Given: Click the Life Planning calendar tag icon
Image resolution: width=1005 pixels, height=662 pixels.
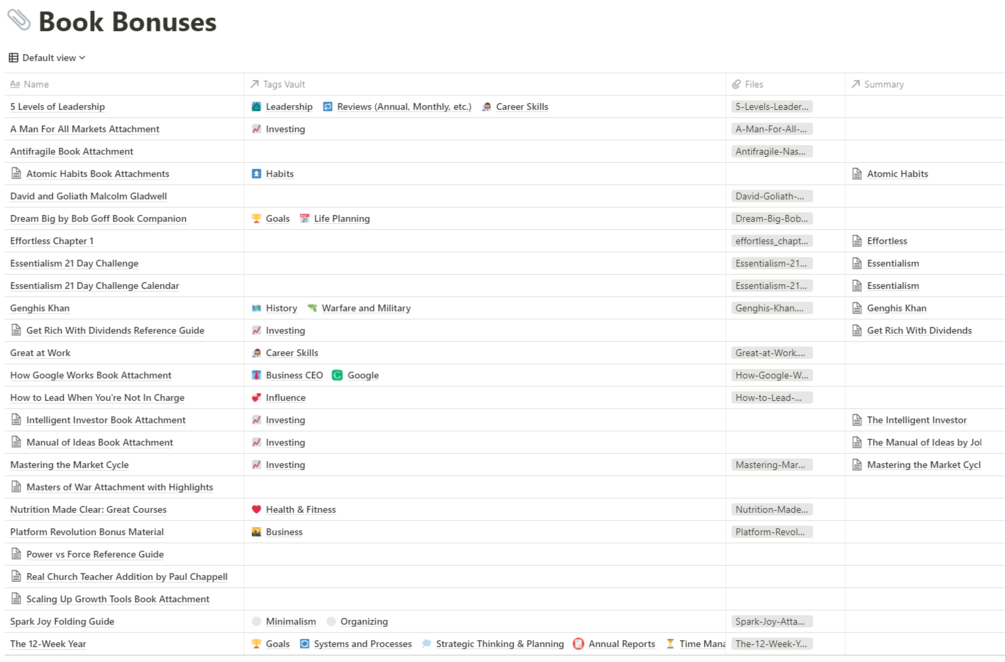Looking at the screenshot, I should pos(304,219).
